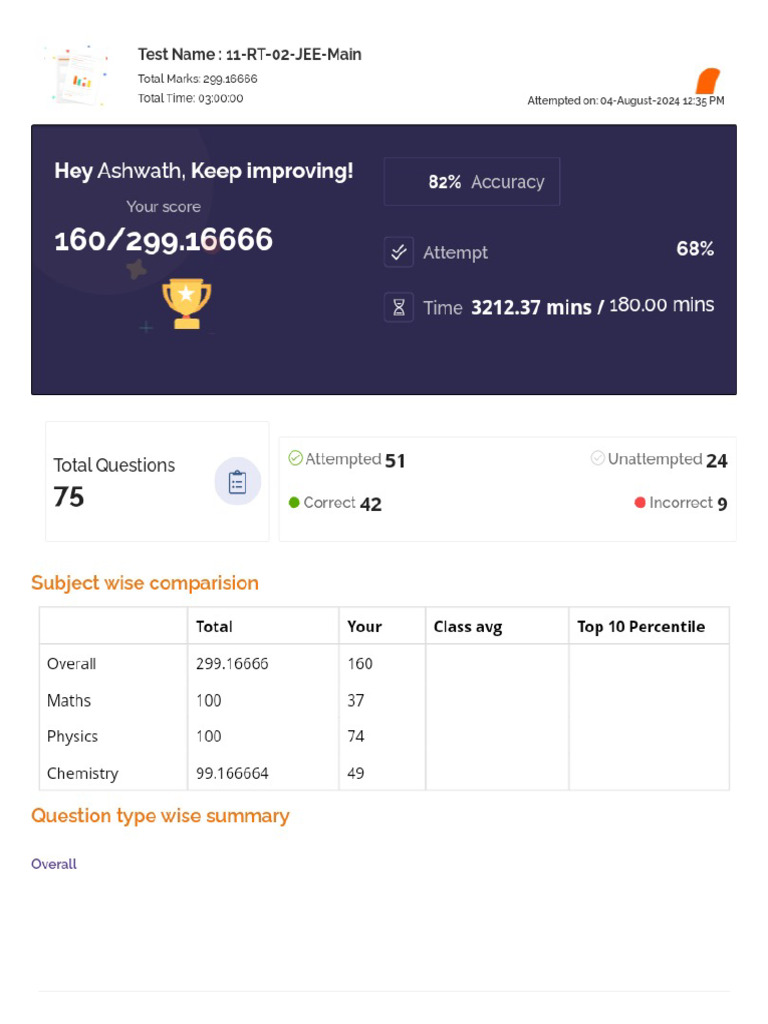
Task: Open the Overall summary link
Action: (54, 864)
